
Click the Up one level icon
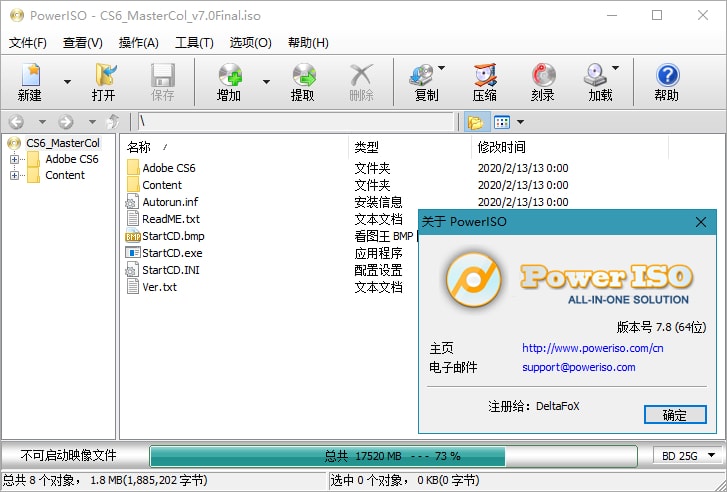click(113, 122)
